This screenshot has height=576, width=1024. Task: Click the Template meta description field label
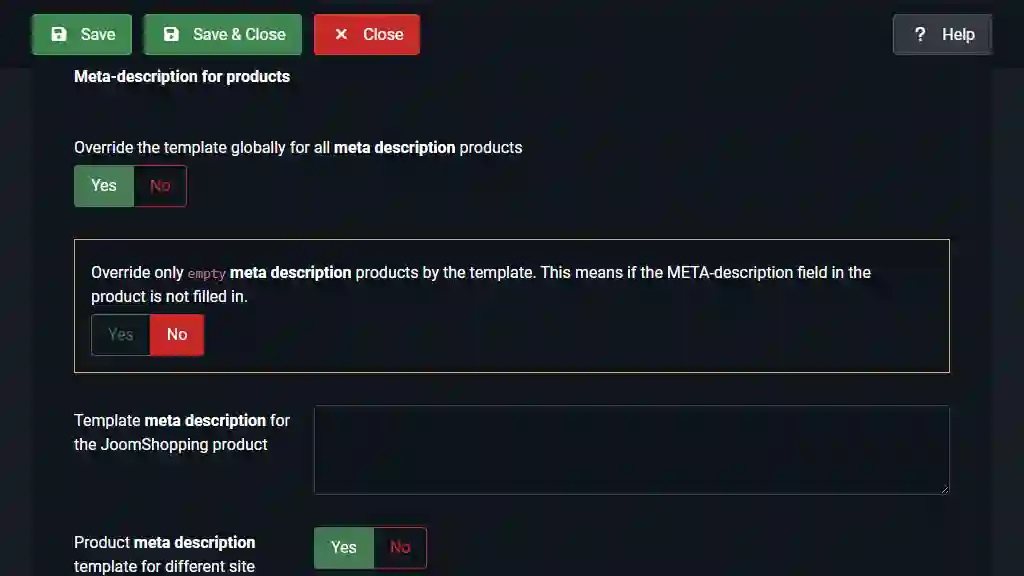[x=182, y=432]
